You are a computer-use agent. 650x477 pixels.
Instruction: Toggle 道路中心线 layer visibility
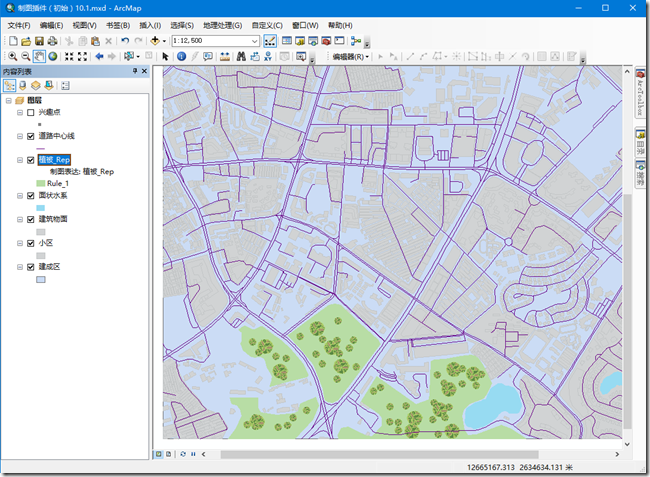pyautogui.click(x=30, y=136)
